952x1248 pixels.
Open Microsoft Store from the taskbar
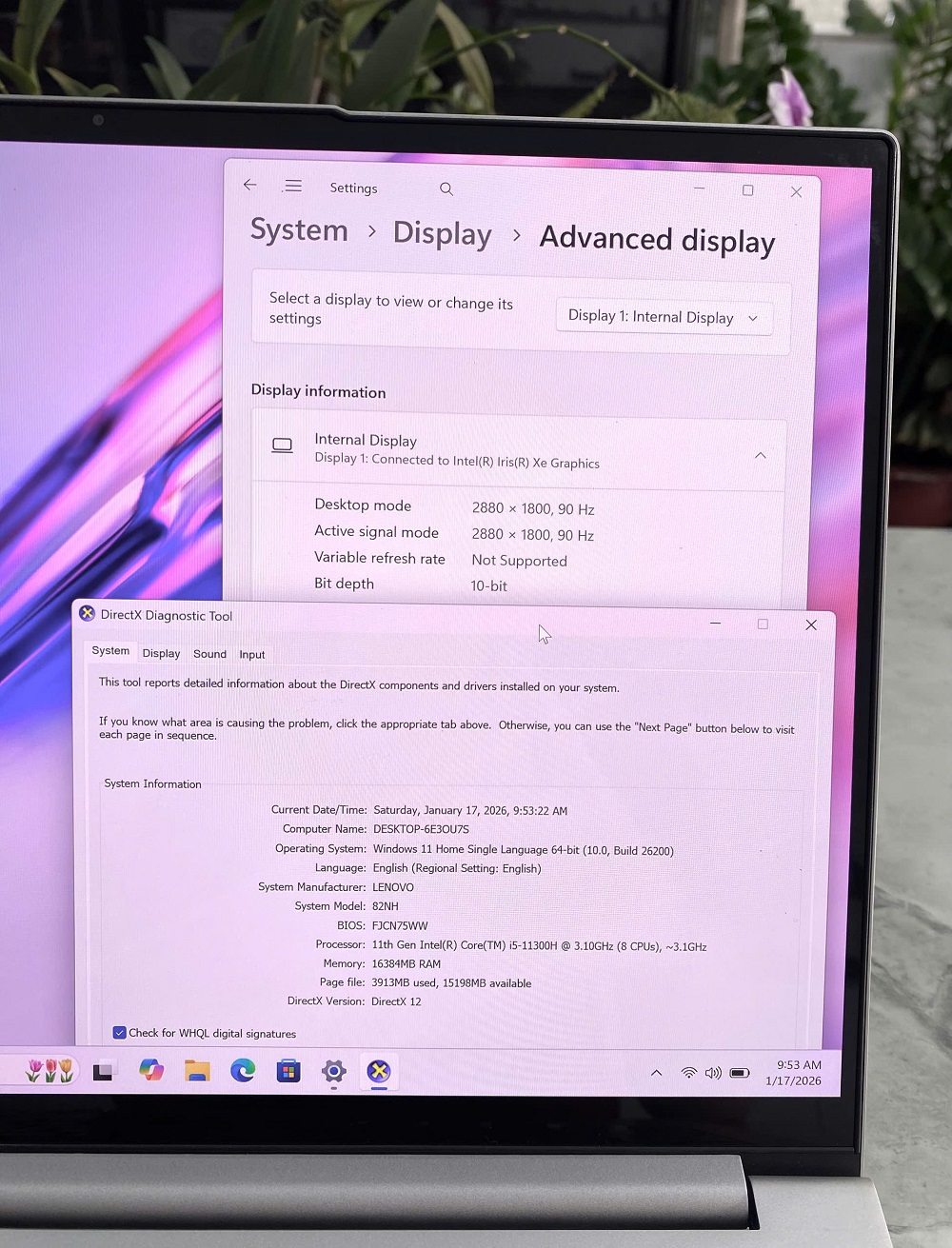pyautogui.click(x=288, y=1072)
